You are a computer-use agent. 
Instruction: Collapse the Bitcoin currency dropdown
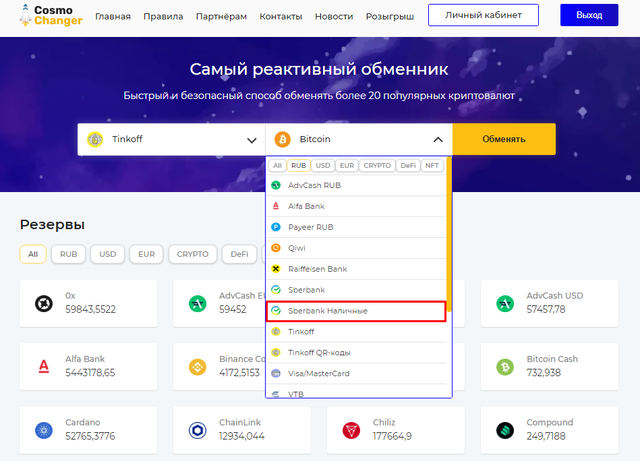[438, 140]
